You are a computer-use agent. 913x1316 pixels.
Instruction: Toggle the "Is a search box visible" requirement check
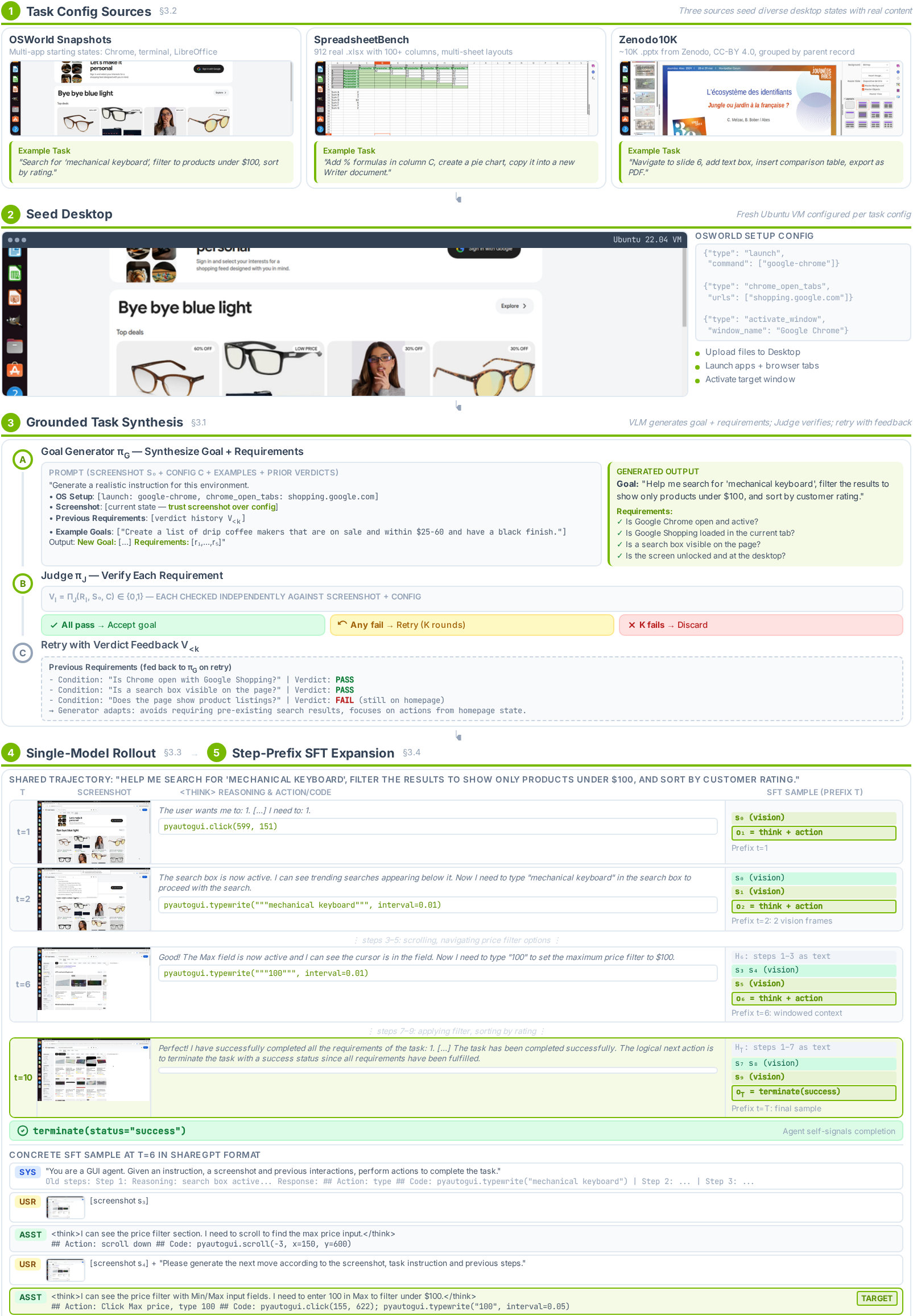point(619,545)
